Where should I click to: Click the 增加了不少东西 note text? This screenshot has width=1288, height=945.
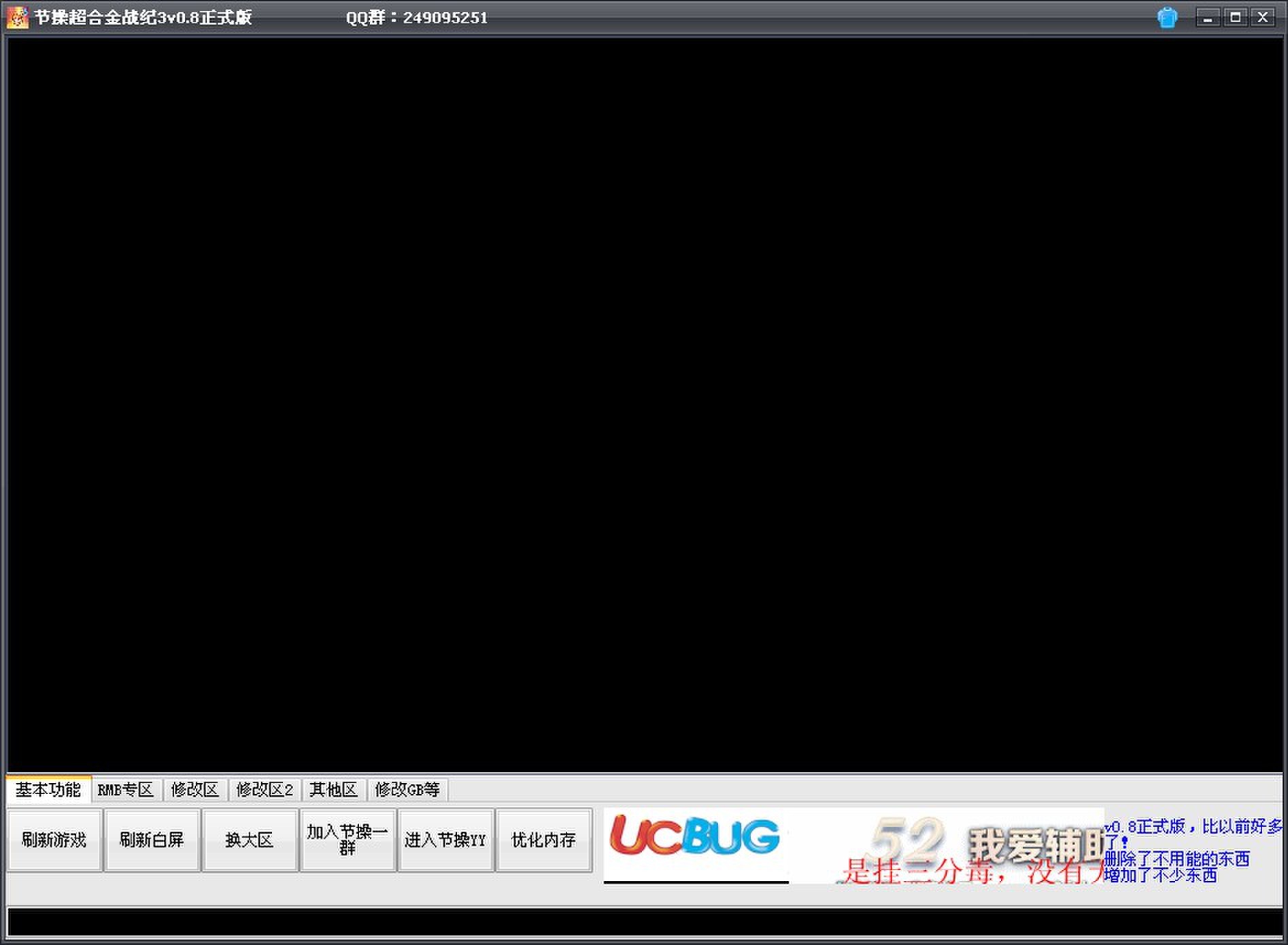1161,875
